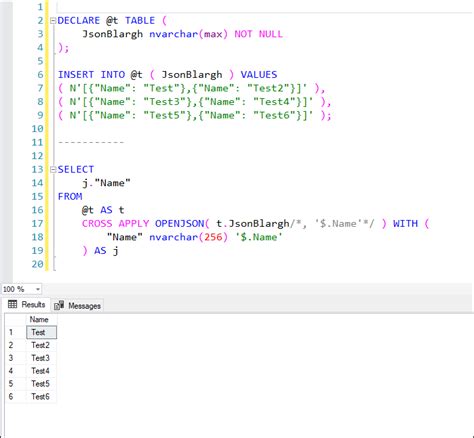
Task: Click j."Name" on line 14
Action: [106, 183]
